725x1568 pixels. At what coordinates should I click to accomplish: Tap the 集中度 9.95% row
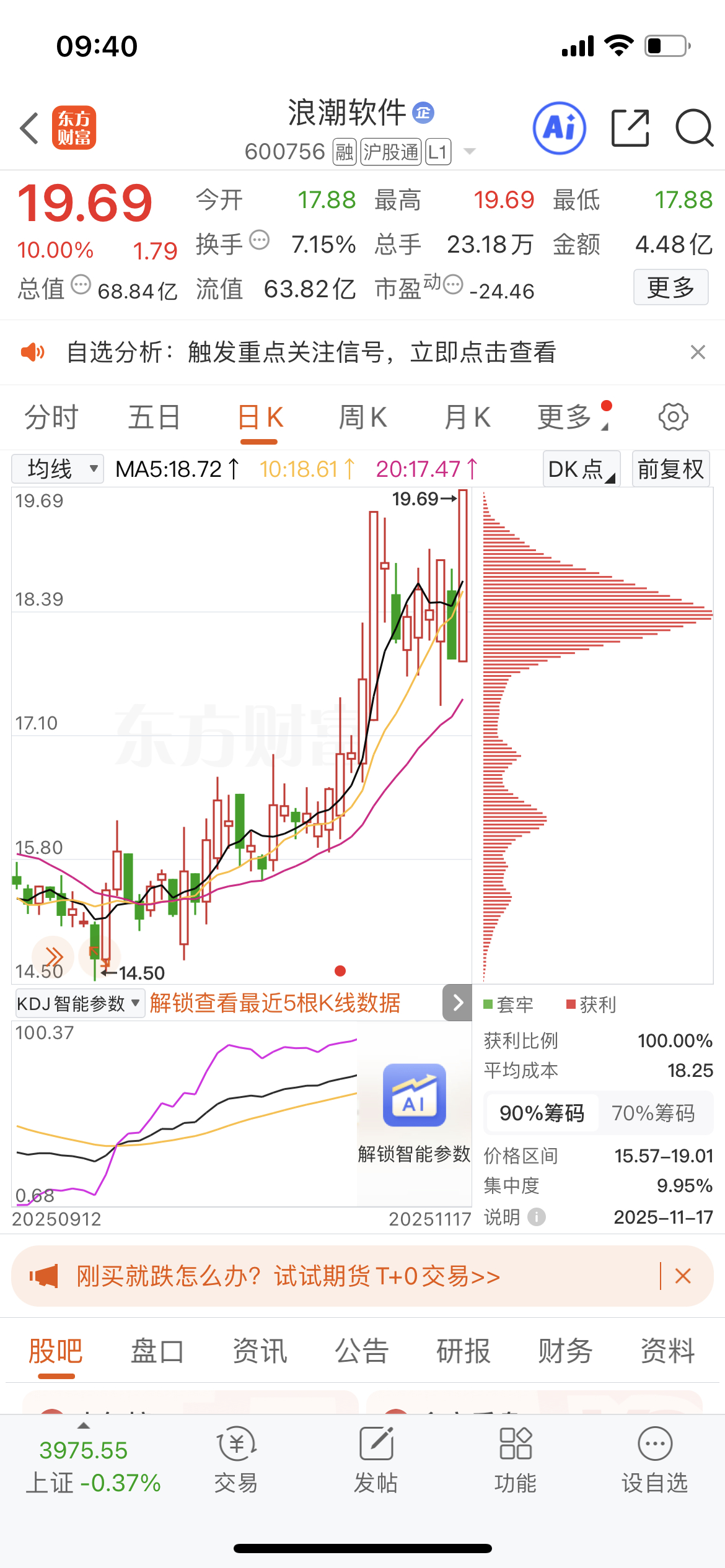click(x=598, y=1185)
